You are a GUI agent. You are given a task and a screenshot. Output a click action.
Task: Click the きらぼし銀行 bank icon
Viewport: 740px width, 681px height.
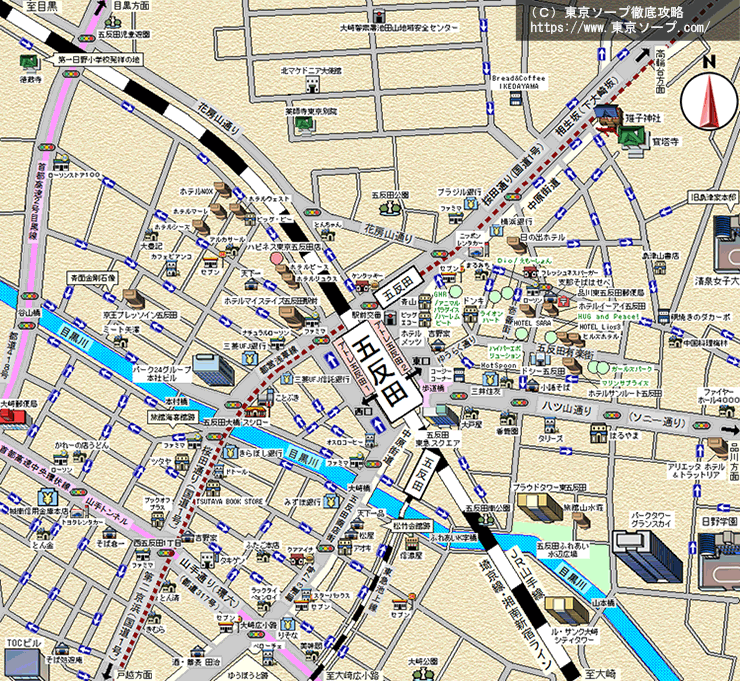(x=230, y=453)
